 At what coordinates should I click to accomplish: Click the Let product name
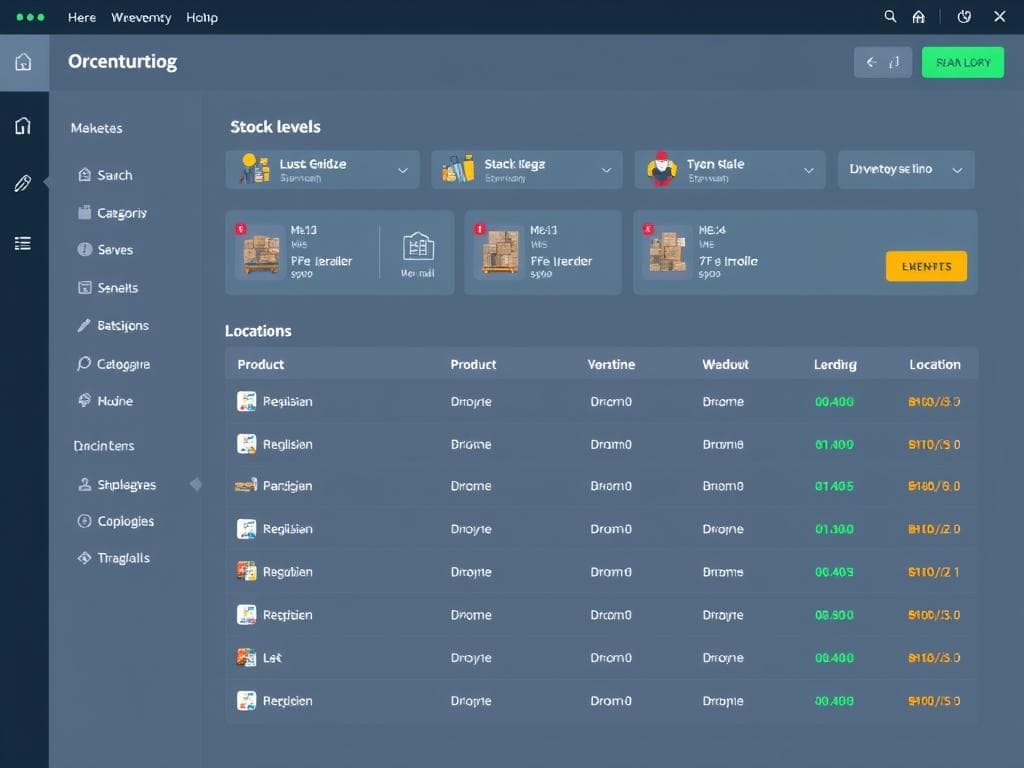272,658
